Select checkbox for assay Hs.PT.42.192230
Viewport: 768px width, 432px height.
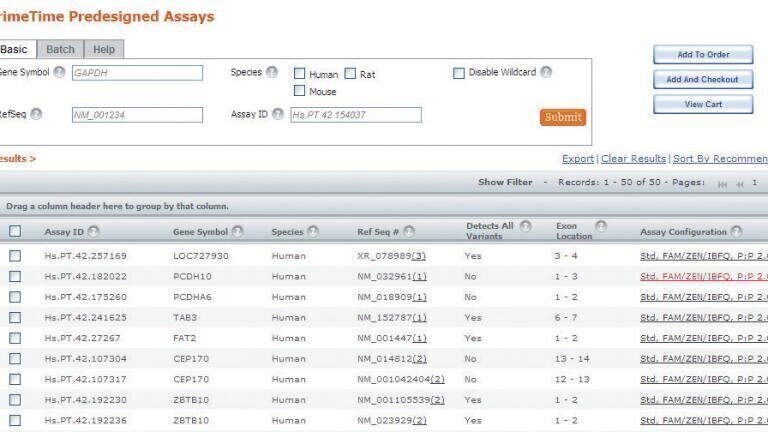click(15, 400)
